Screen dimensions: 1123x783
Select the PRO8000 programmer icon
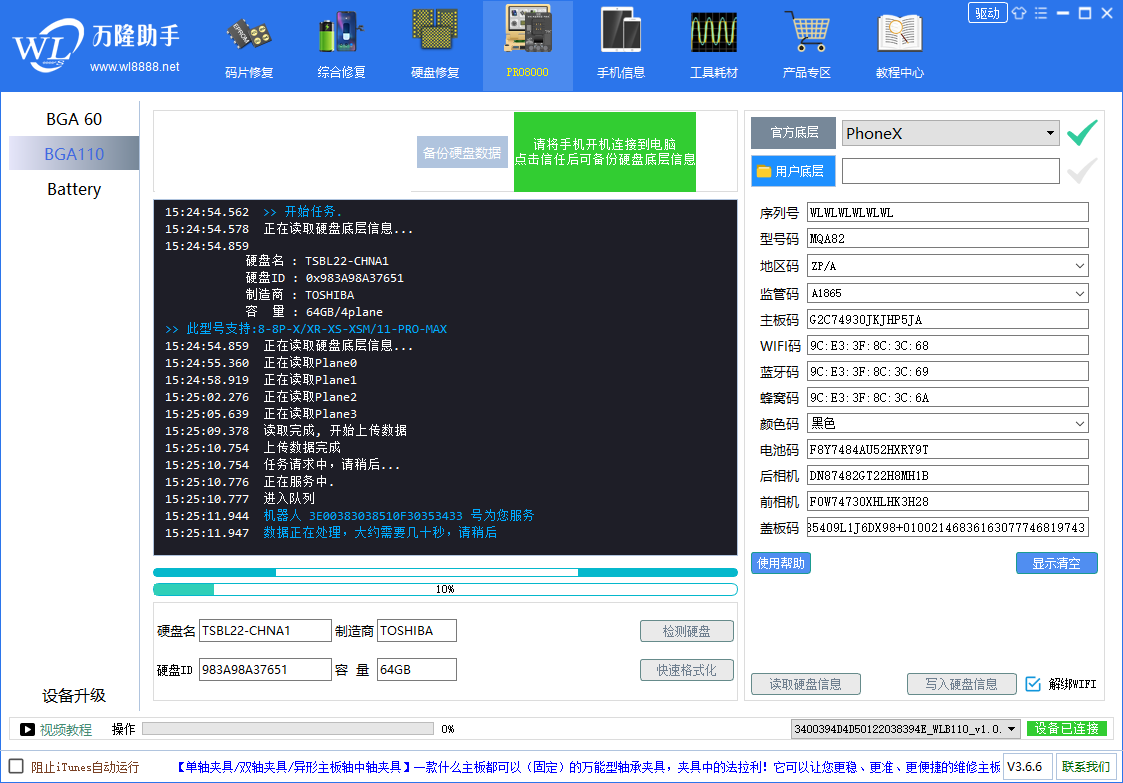click(528, 45)
